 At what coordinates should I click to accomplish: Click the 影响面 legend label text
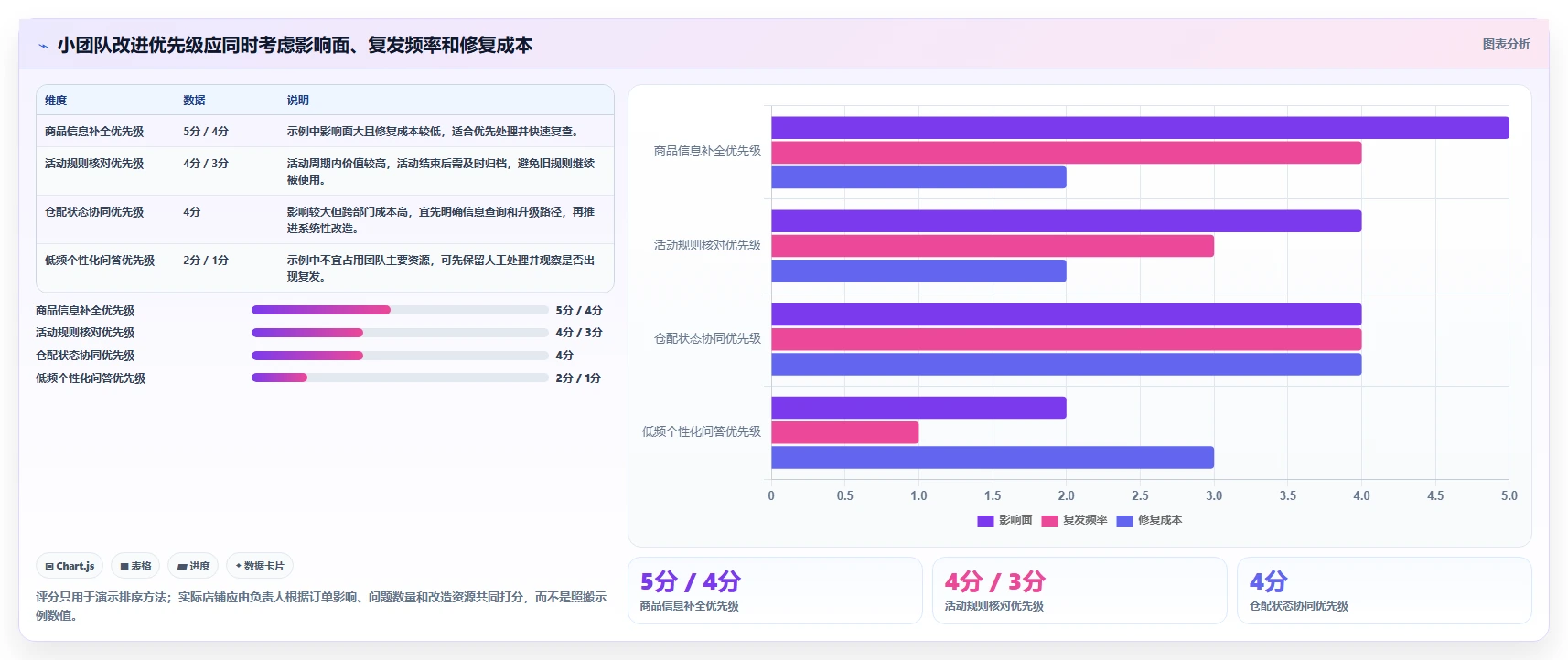point(1015,520)
